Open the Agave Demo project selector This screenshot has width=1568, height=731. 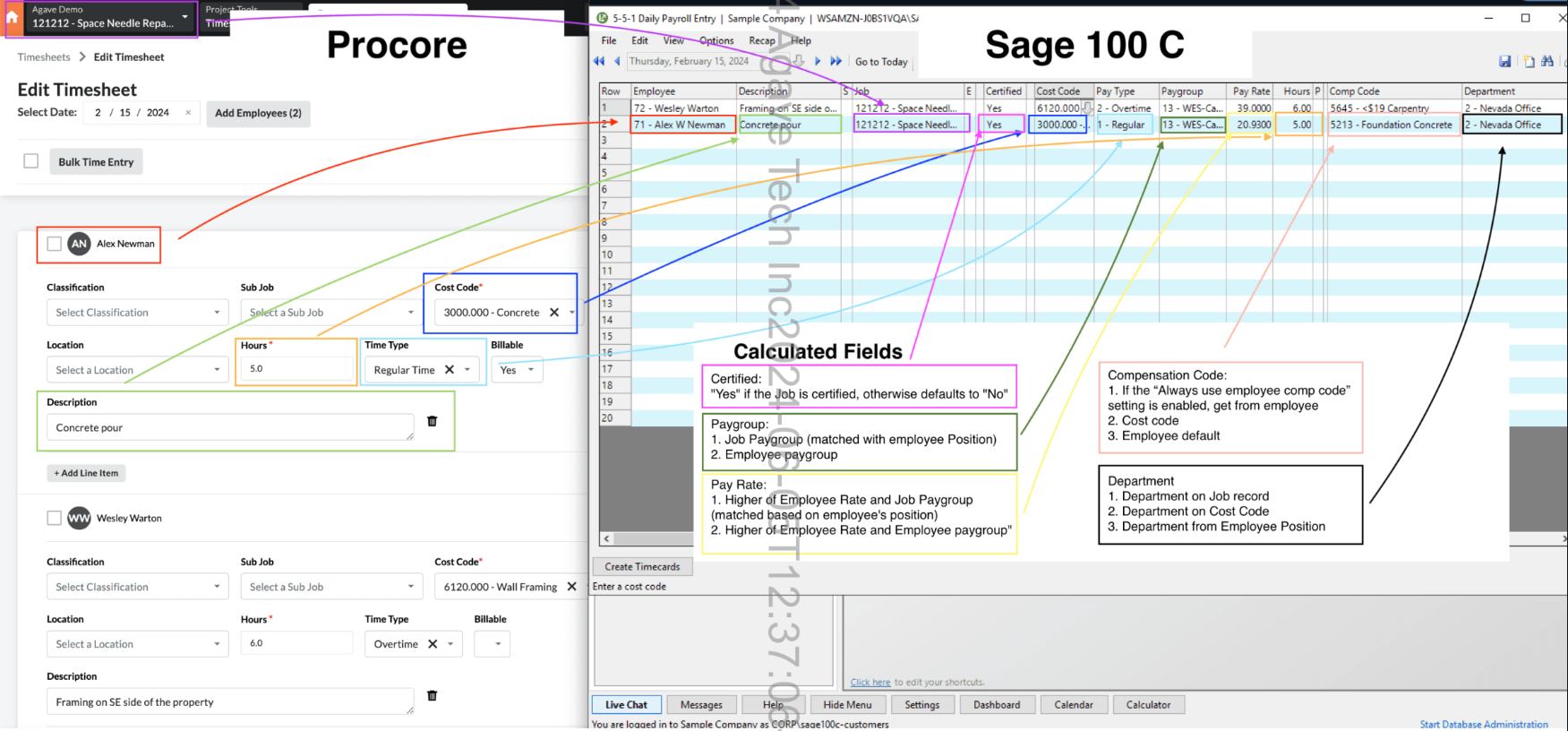(110, 17)
